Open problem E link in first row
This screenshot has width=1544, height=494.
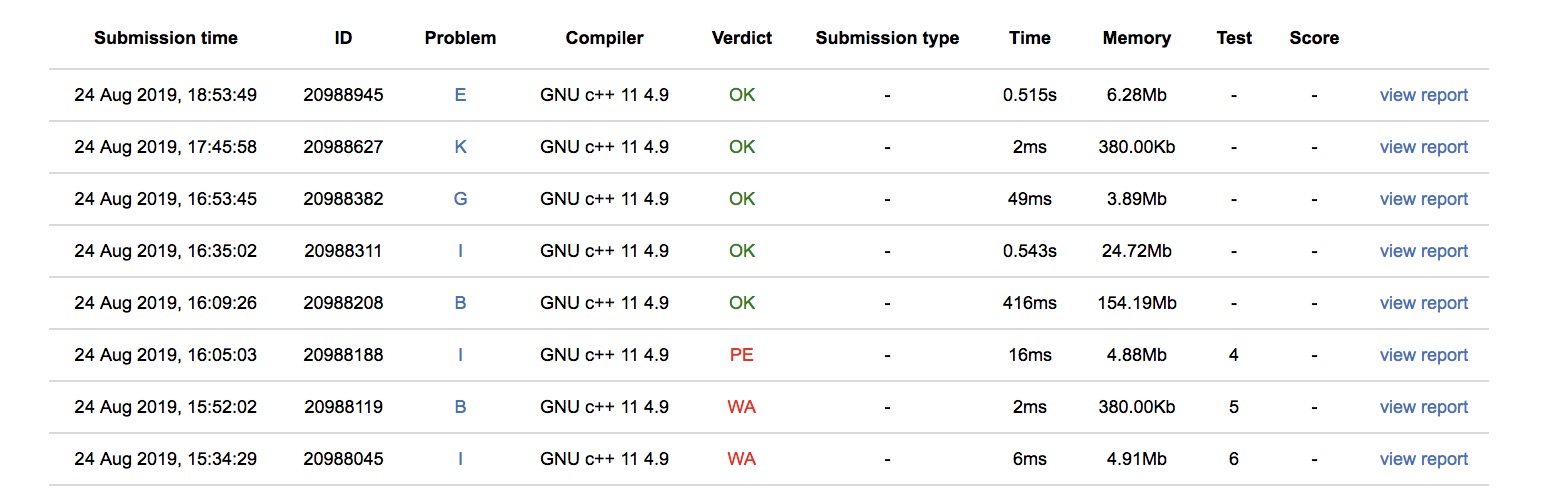(x=460, y=95)
